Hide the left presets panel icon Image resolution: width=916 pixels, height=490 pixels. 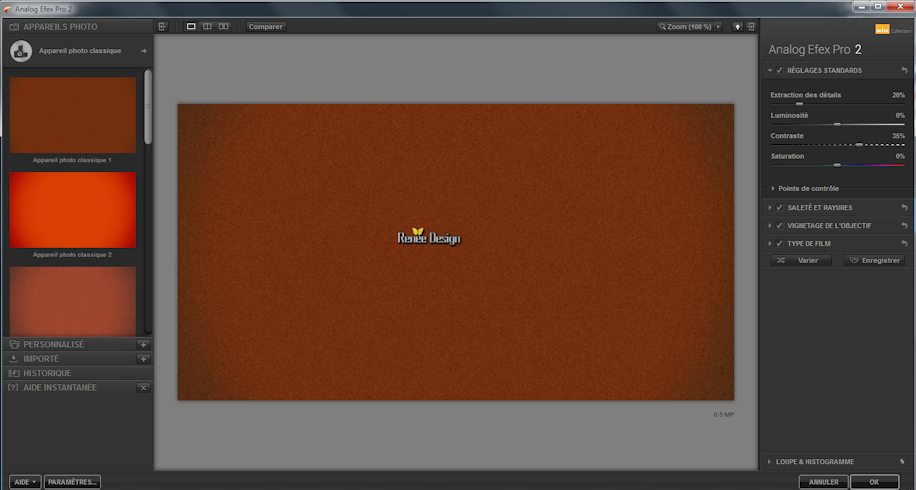pos(162,26)
